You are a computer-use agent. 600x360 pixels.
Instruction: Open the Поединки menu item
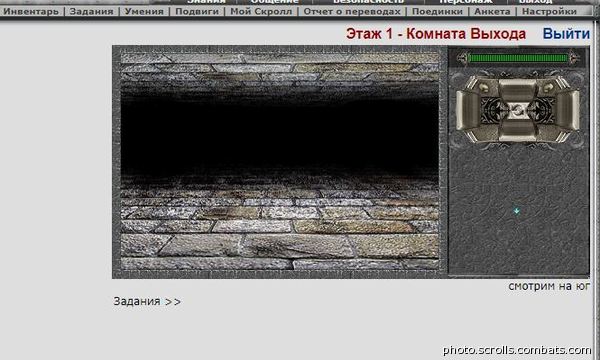point(437,11)
